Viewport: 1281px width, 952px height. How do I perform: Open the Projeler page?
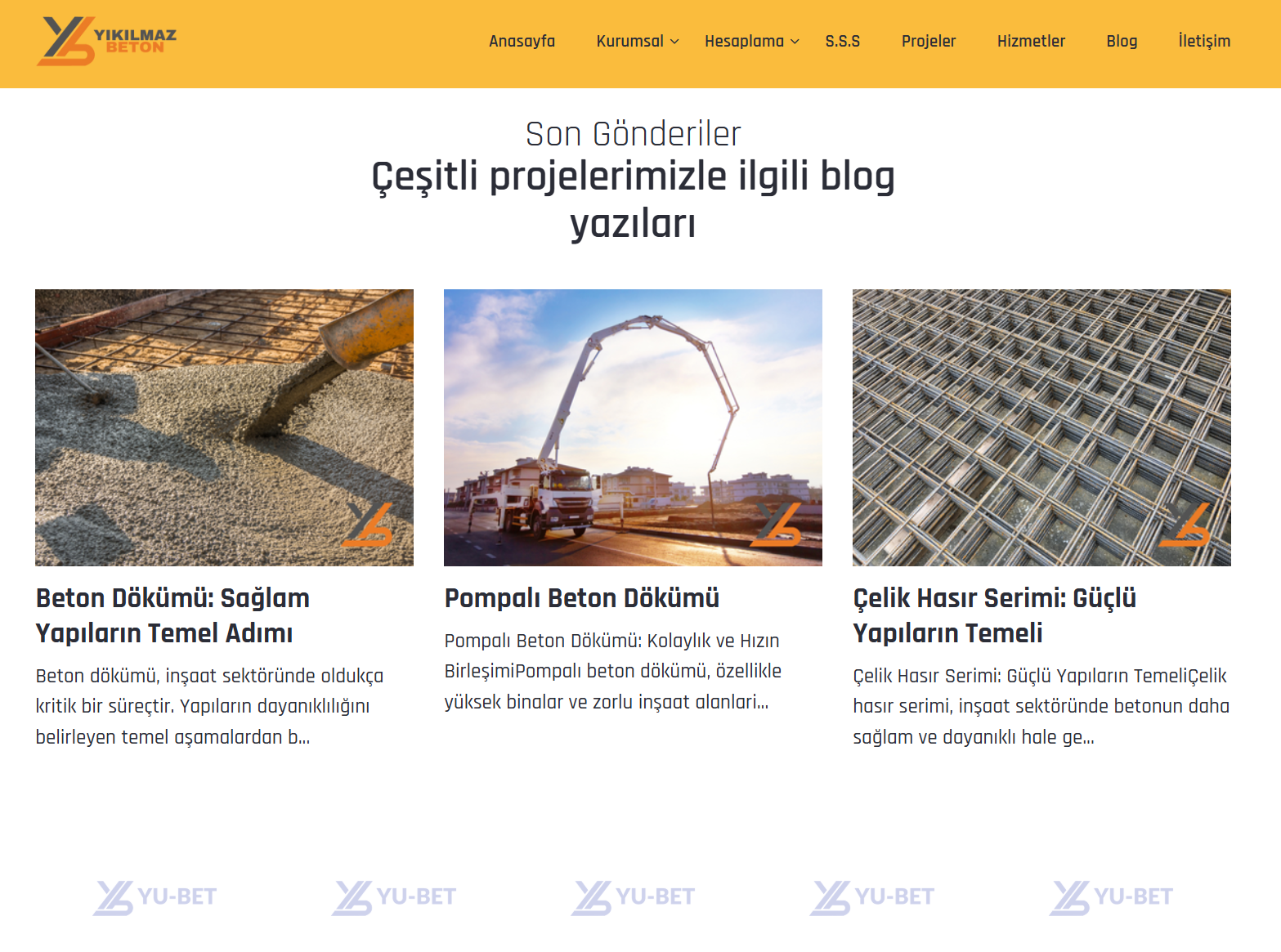tap(929, 41)
